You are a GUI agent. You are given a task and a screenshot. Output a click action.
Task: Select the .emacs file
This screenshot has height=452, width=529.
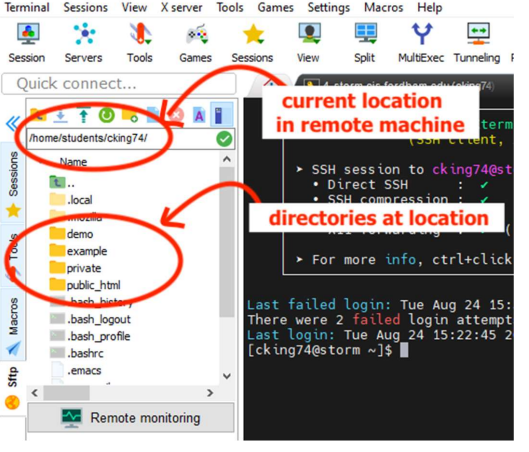click(x=76, y=370)
